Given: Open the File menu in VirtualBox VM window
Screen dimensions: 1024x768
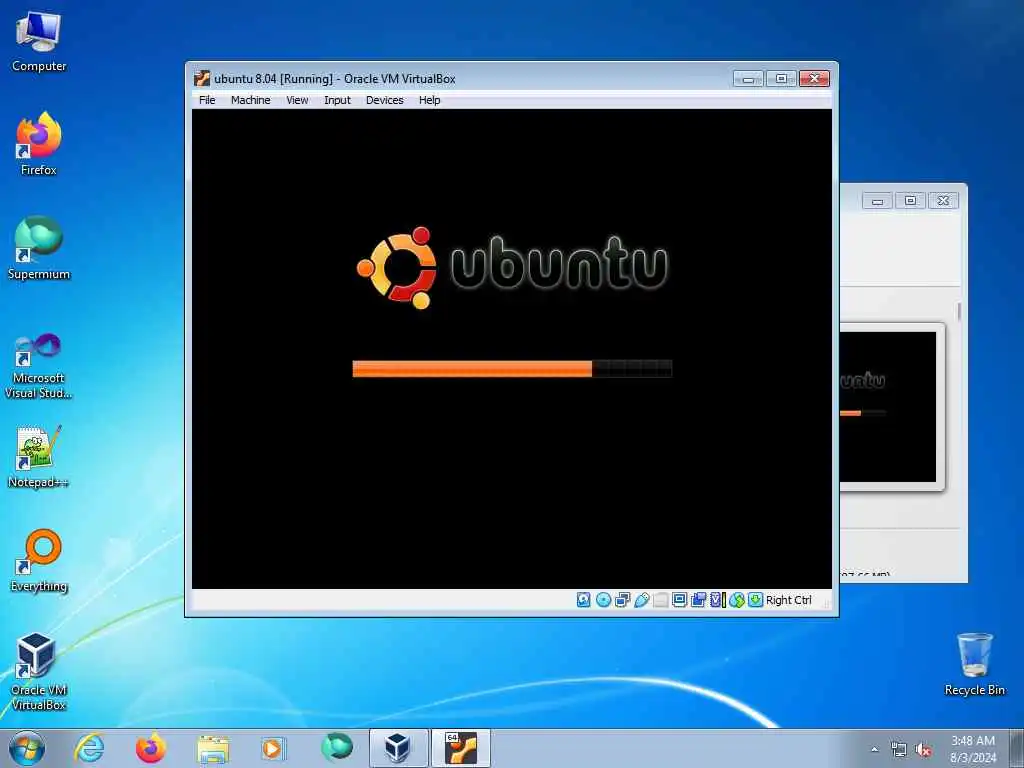Looking at the screenshot, I should (207, 100).
